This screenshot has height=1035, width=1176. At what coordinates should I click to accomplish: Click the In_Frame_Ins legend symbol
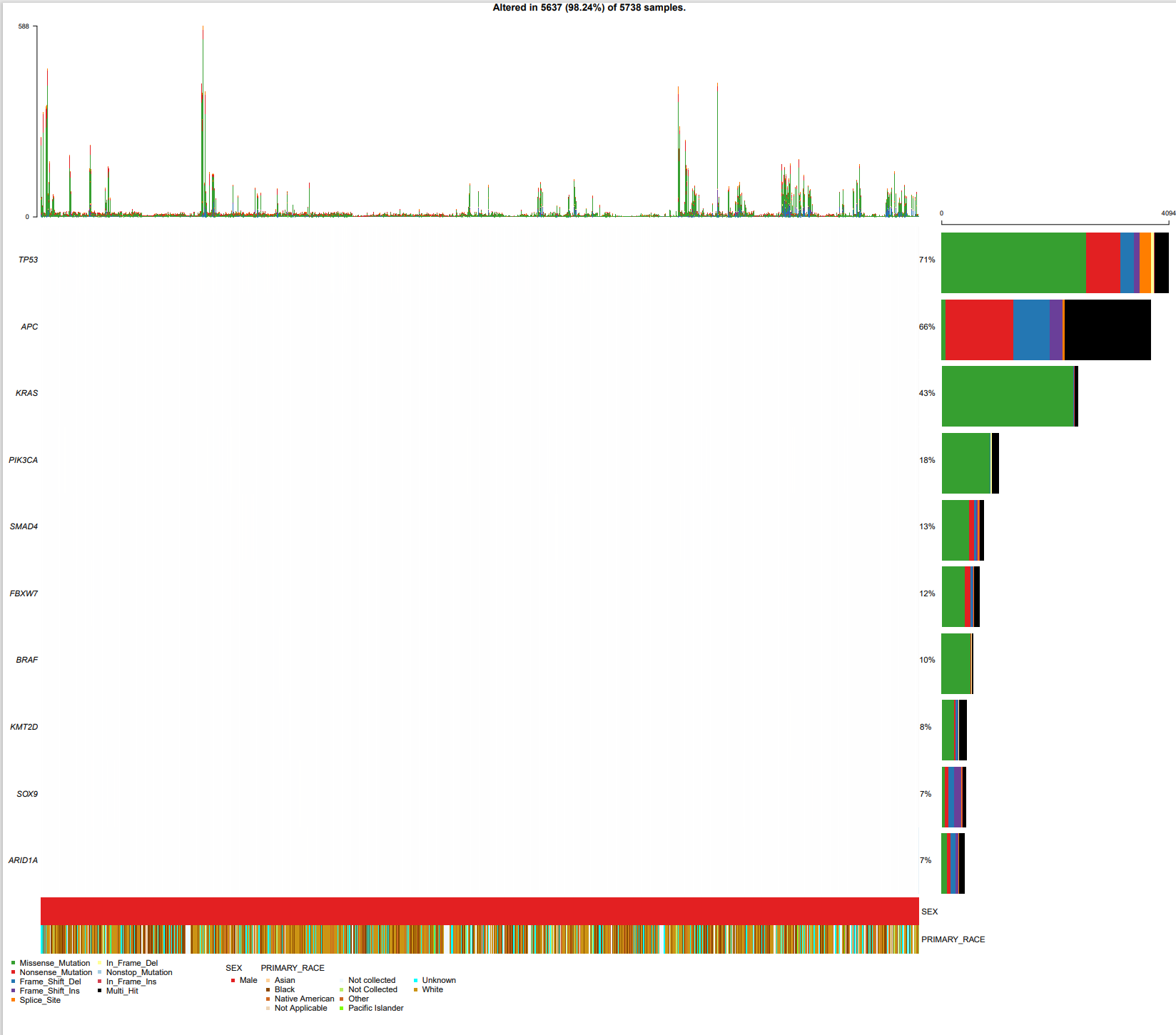tap(98, 982)
